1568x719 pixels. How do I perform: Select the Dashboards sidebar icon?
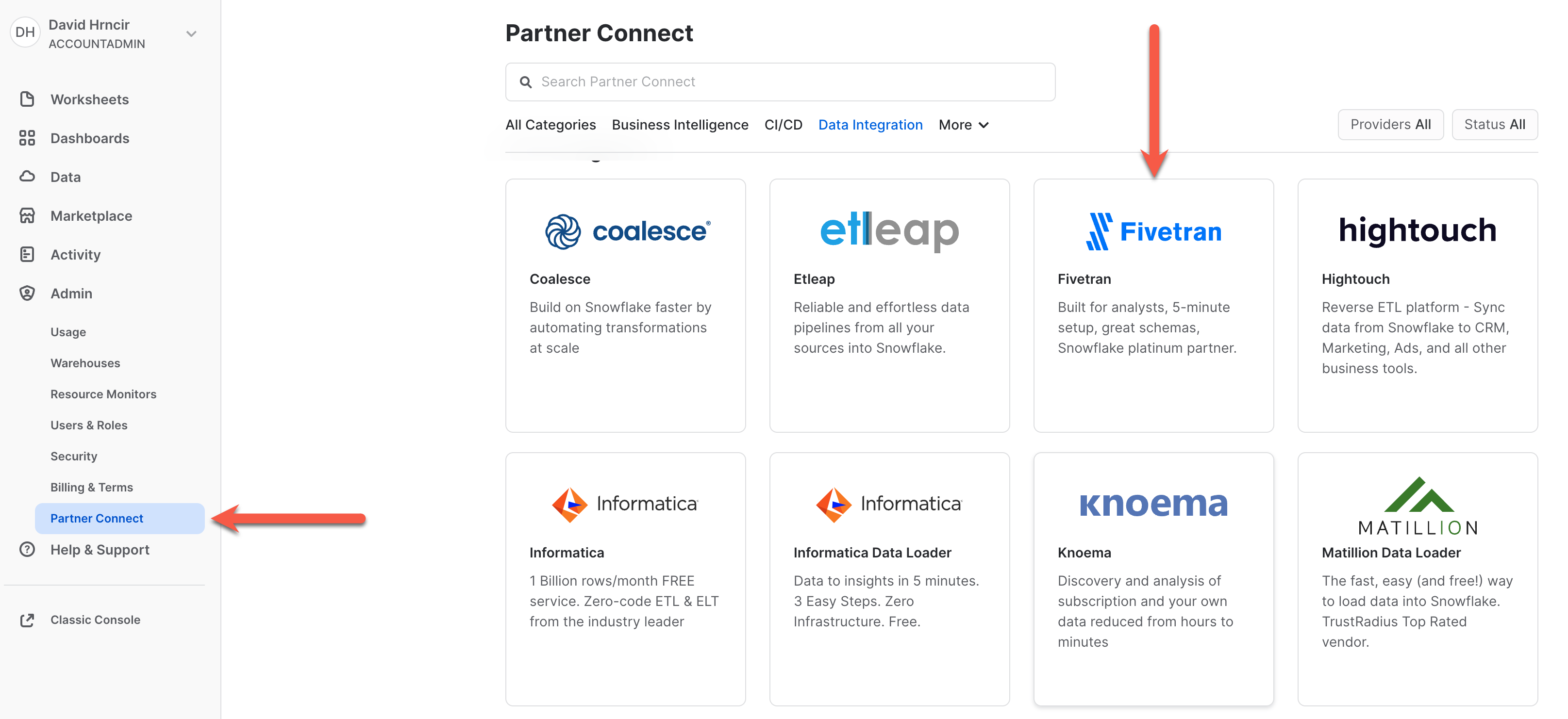pyautogui.click(x=27, y=138)
